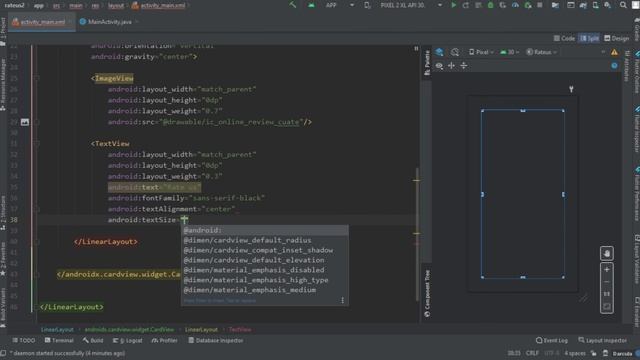Image resolution: width=640 pixels, height=360 pixels.
Task: Click the Darcula theme label in status bar
Action: pos(622,353)
